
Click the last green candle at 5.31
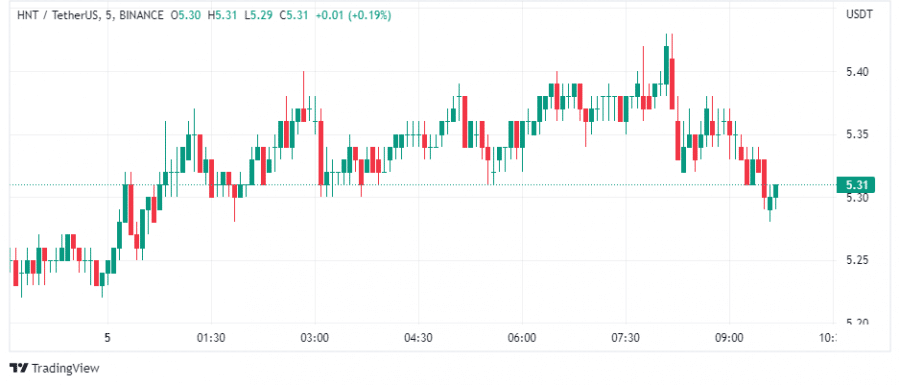click(775, 191)
